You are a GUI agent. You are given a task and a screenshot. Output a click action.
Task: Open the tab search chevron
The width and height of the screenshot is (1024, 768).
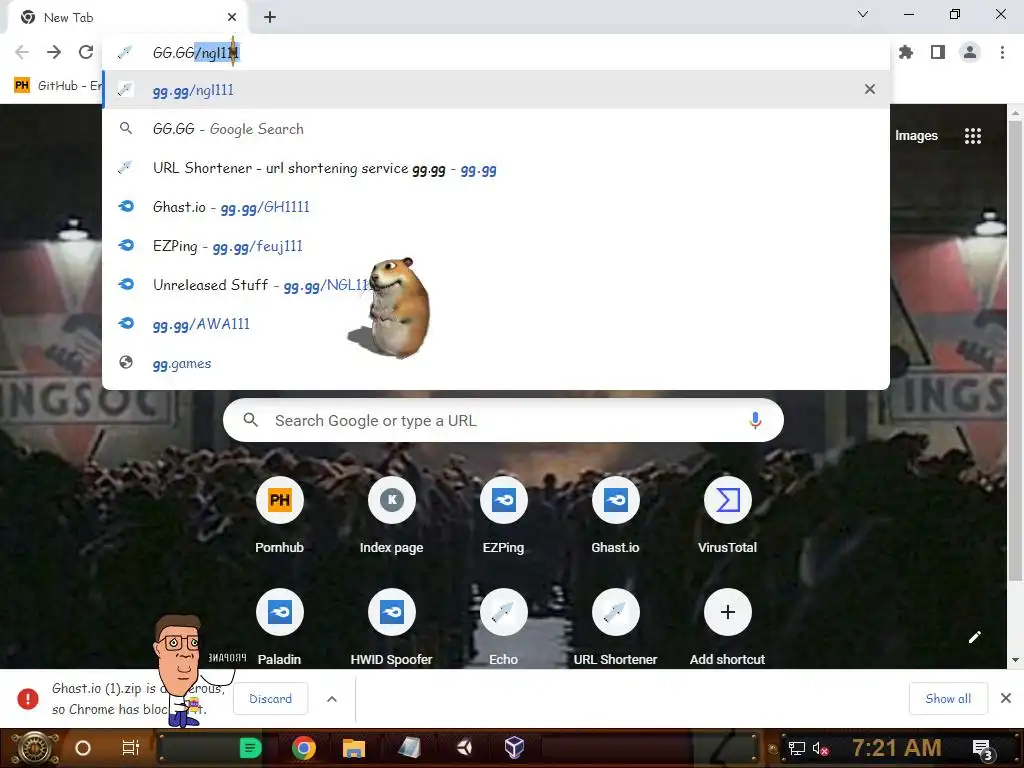863,14
